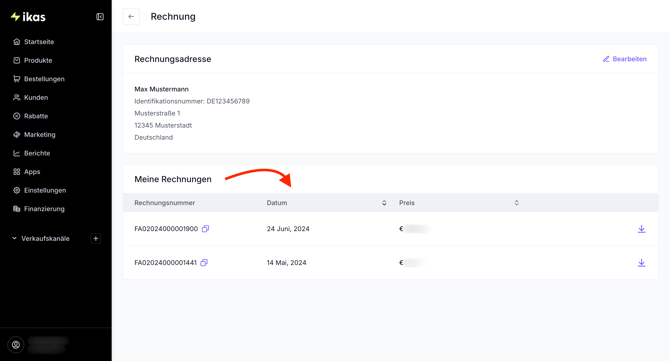Click the Rechnungsnummer column header
The image size is (670, 361).
pos(165,203)
